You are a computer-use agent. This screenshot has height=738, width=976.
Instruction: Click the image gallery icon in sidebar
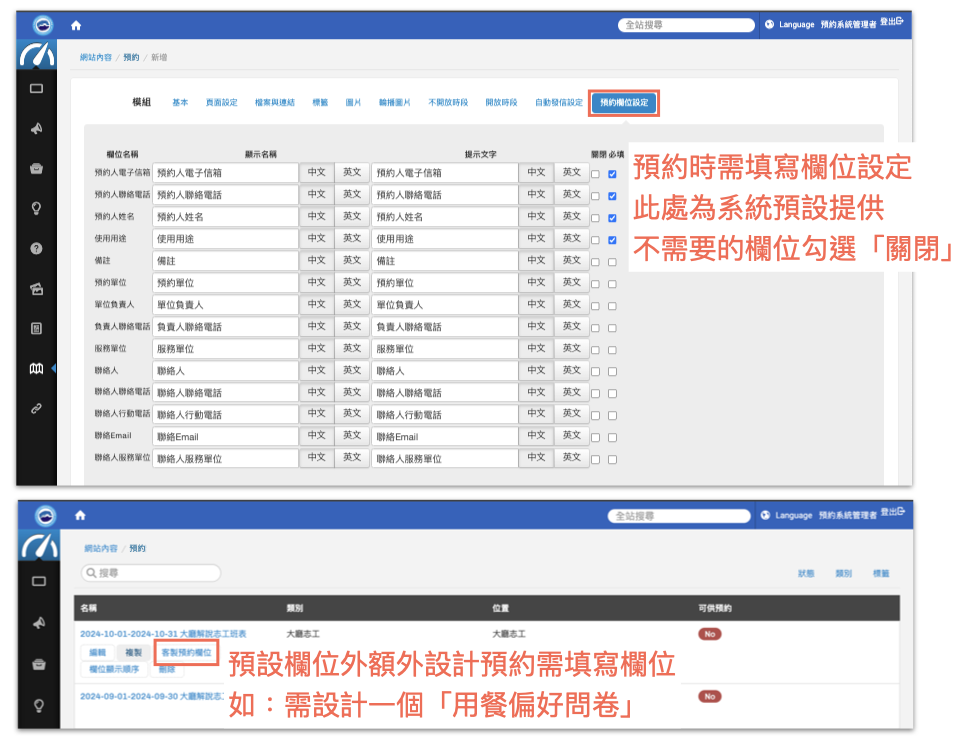37,289
